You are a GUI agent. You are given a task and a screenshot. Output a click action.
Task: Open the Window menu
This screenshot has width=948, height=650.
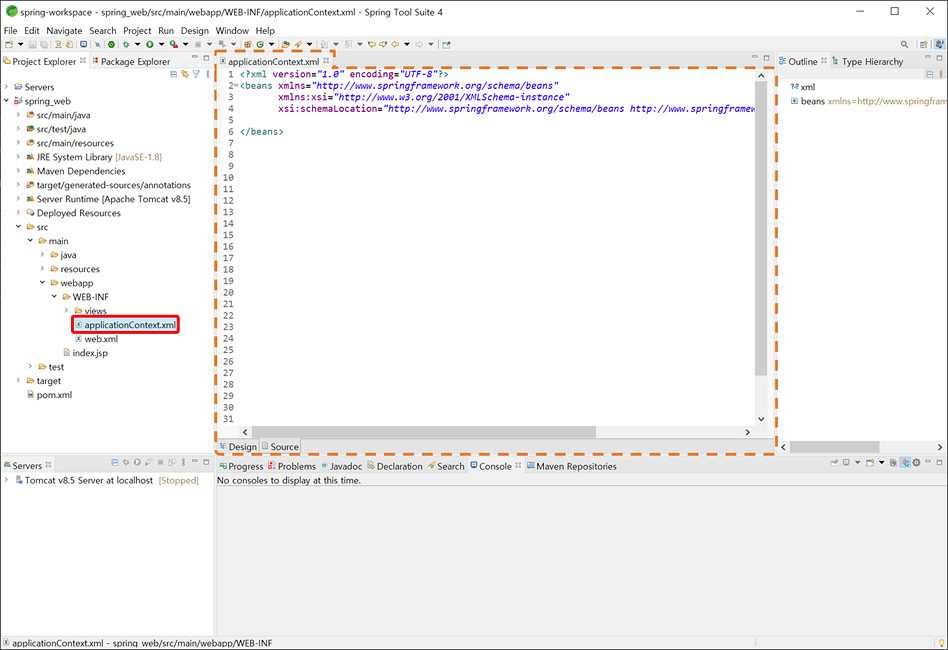(232, 30)
